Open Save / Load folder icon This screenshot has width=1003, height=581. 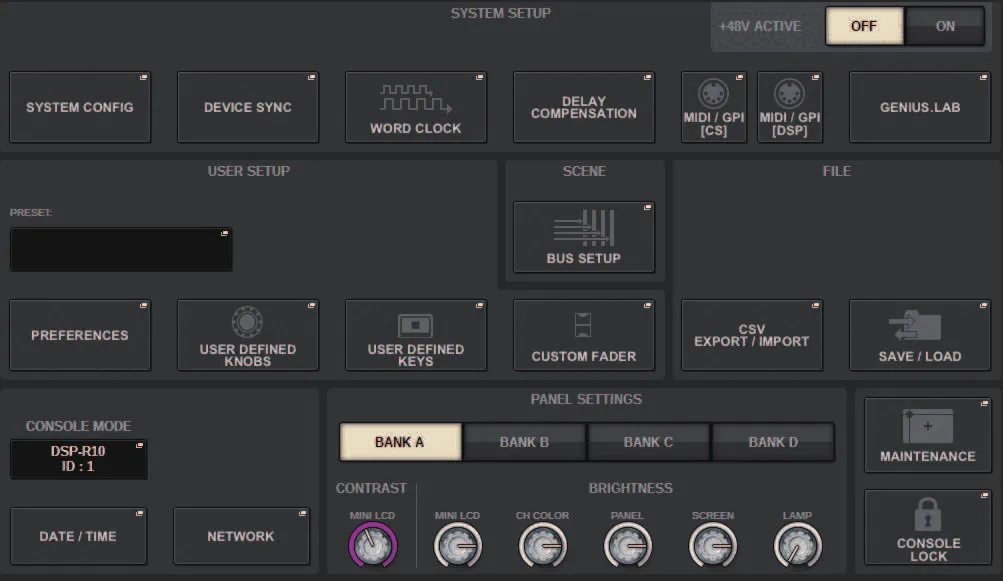coord(915,325)
